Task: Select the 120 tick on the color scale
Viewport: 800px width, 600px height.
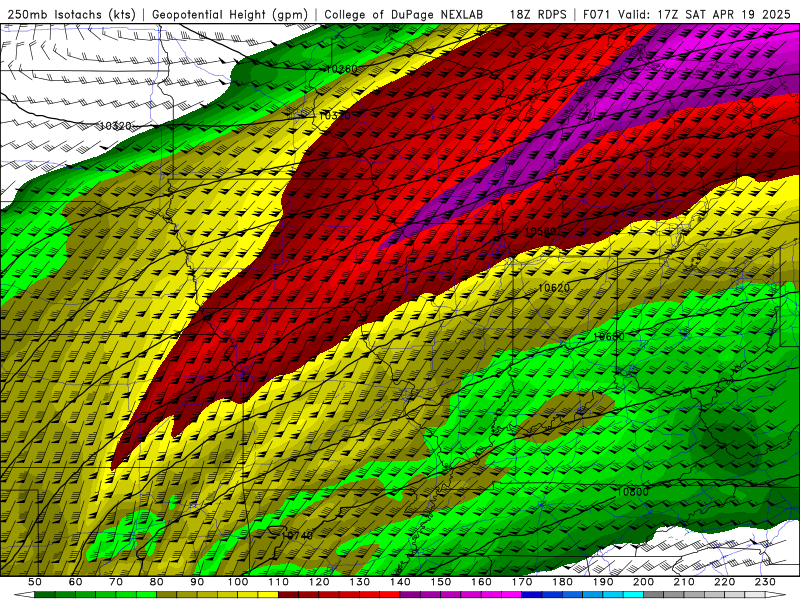Action: (x=319, y=582)
